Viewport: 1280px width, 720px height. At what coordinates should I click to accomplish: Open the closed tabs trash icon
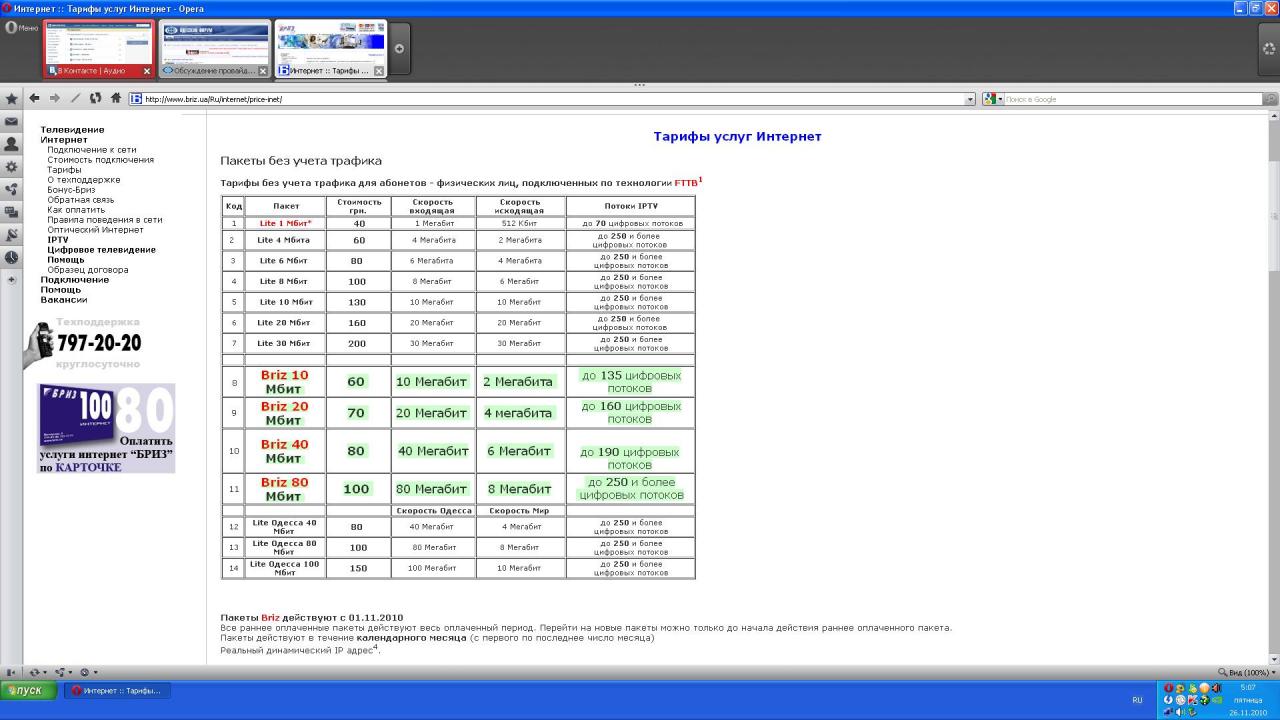point(1269,48)
